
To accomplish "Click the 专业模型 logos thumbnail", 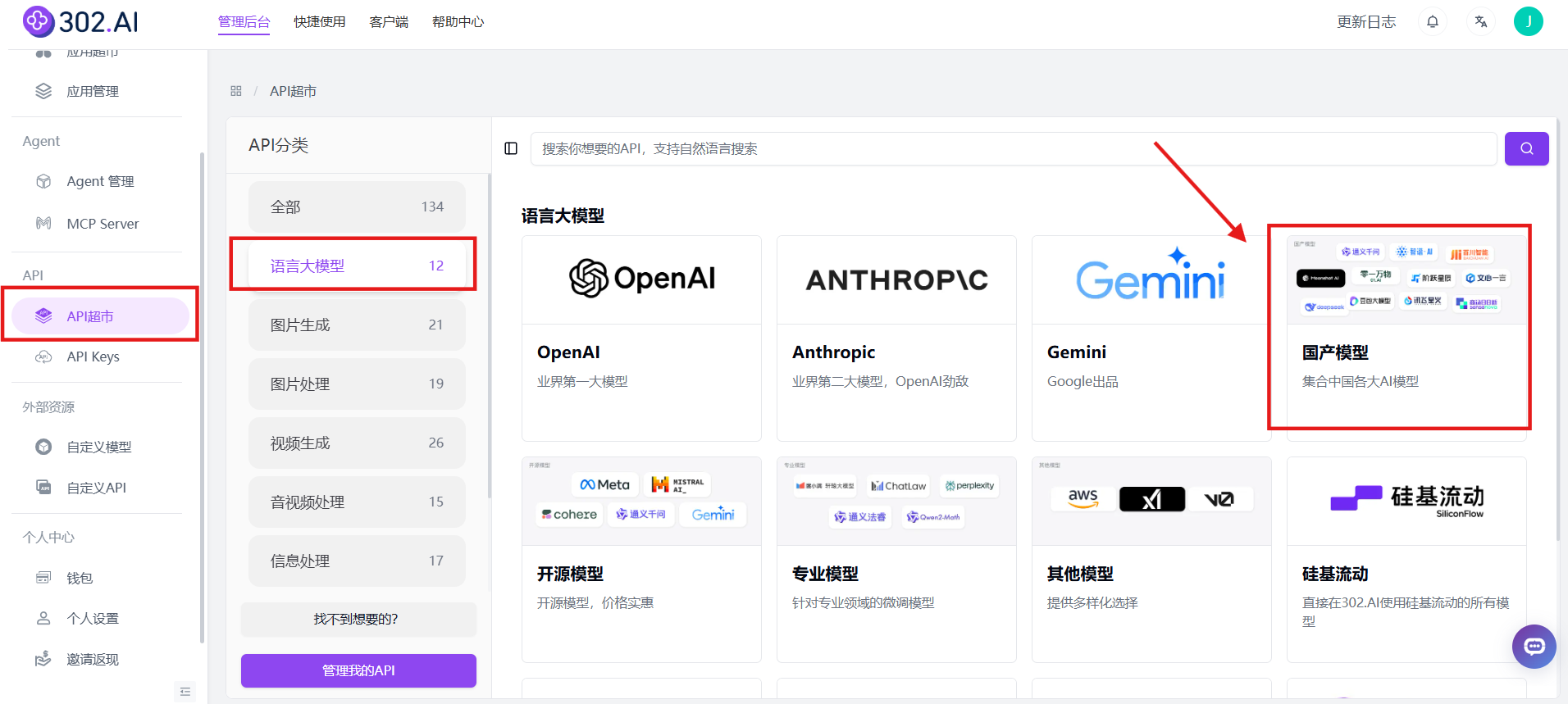I will (896, 501).
